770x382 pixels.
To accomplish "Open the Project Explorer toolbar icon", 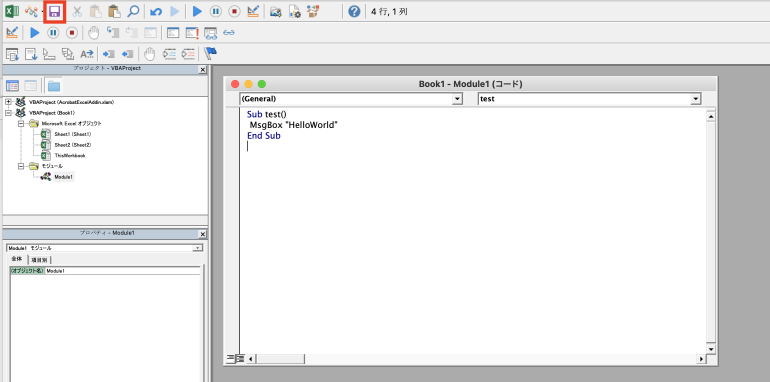I will pyautogui.click(x=276, y=11).
